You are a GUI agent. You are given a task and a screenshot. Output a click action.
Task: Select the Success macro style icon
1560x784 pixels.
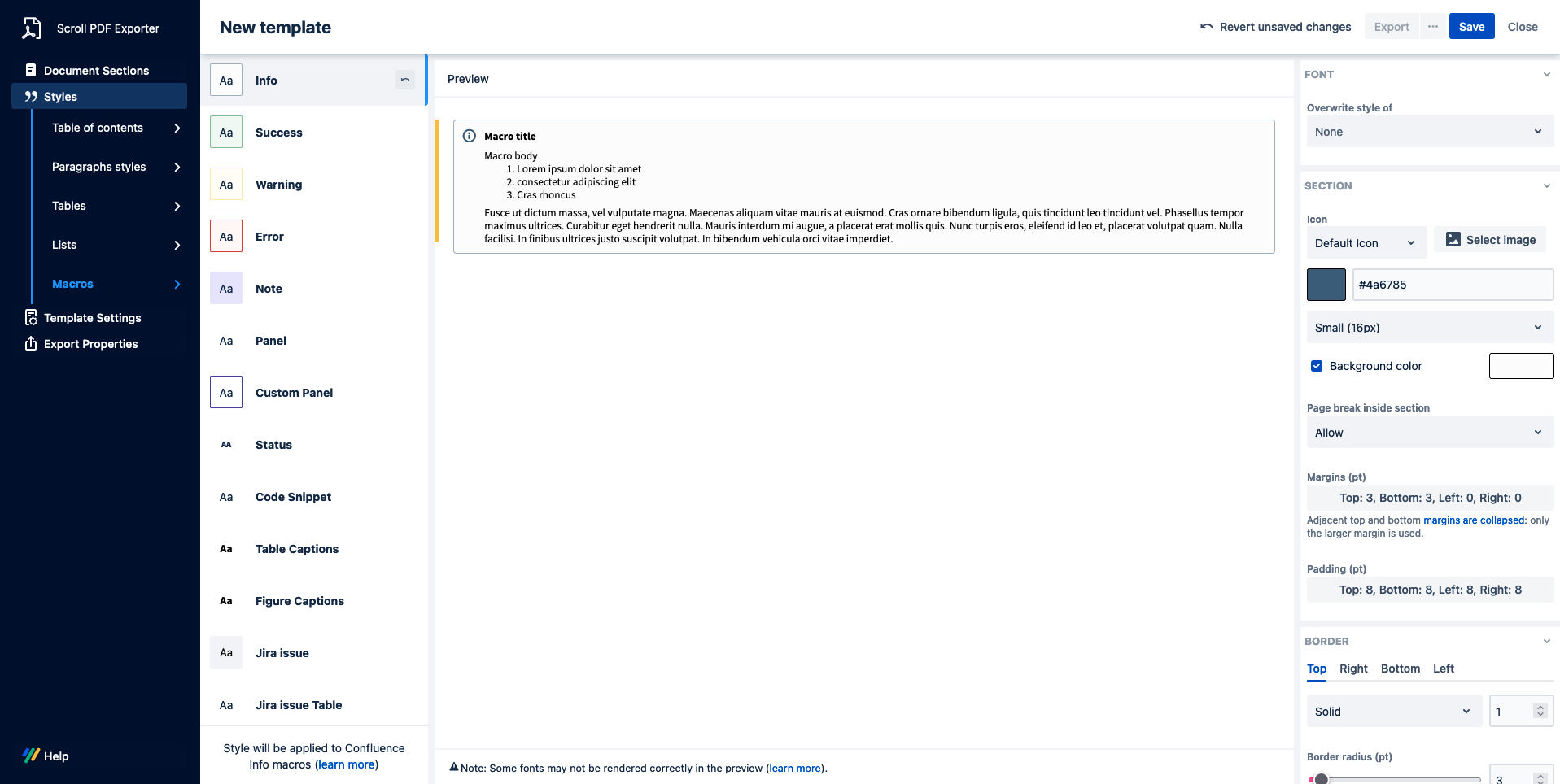[x=226, y=133]
